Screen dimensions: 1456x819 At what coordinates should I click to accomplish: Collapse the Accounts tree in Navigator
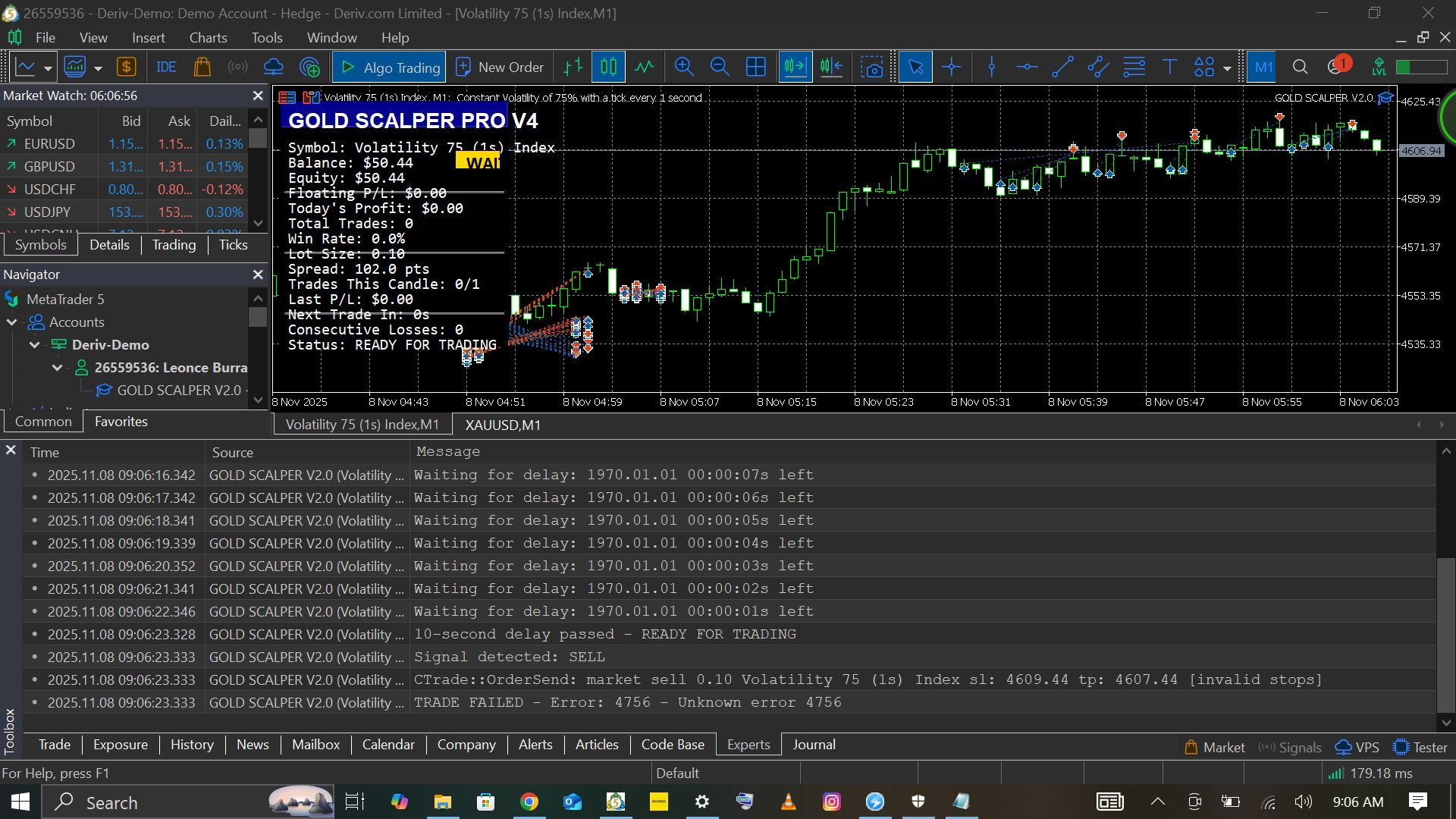tap(12, 322)
